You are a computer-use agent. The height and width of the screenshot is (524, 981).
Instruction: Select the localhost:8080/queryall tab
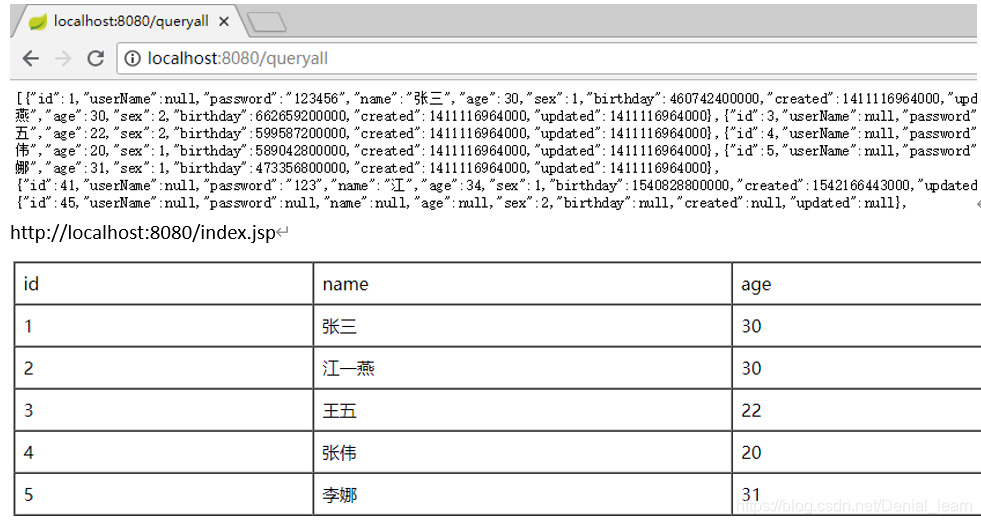[128, 22]
